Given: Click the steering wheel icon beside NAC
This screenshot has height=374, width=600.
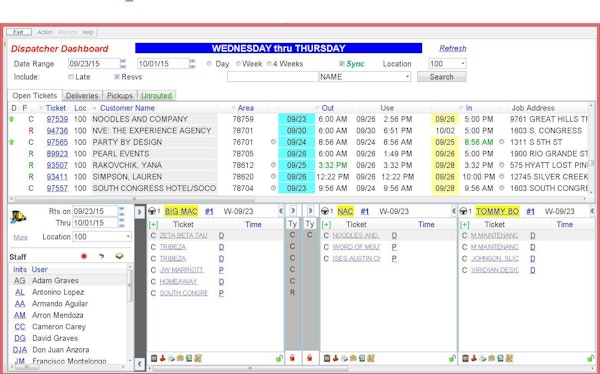Looking at the screenshot, I should point(325,211).
